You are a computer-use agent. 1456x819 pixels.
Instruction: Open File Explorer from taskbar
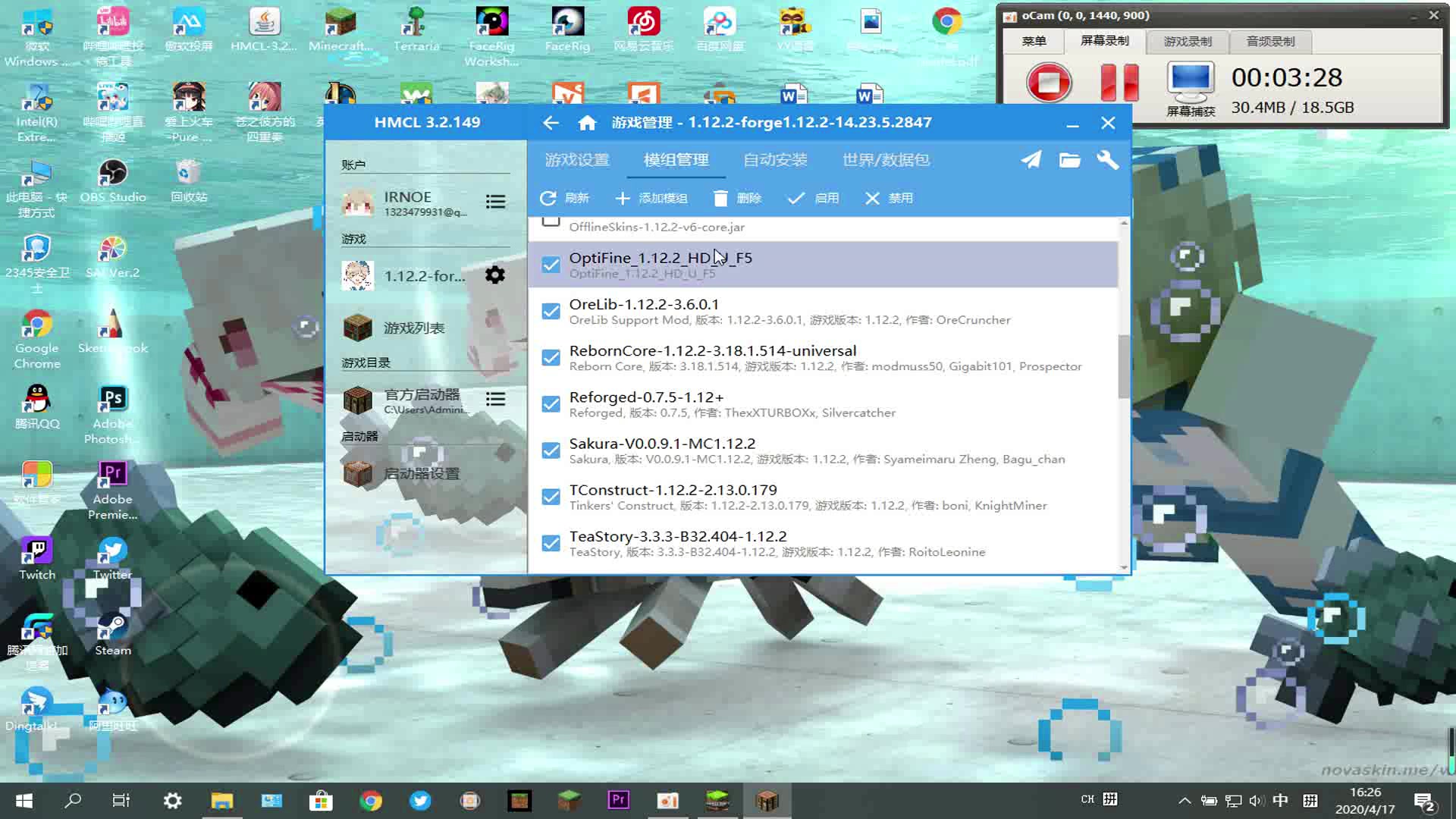click(x=221, y=801)
